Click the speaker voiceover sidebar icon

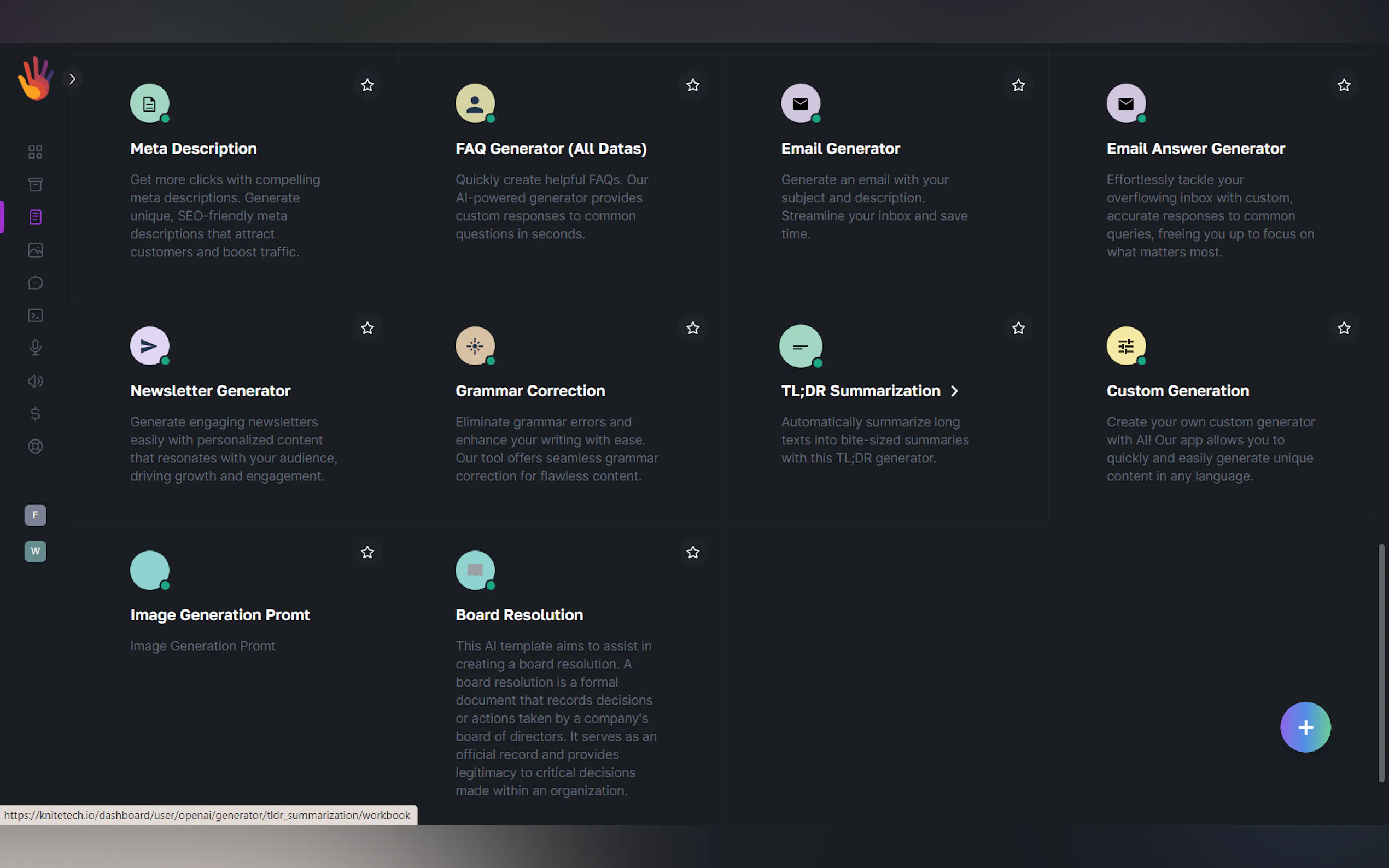[35, 381]
